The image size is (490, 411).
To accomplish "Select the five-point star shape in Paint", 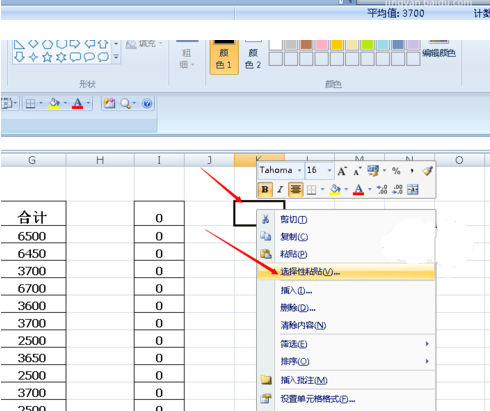I will (47, 57).
